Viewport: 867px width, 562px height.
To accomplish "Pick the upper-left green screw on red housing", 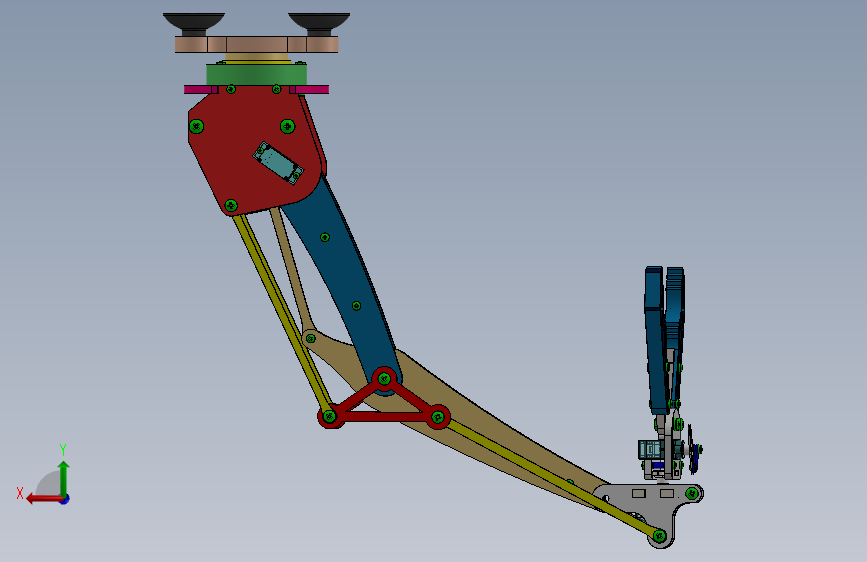I will 196,127.
